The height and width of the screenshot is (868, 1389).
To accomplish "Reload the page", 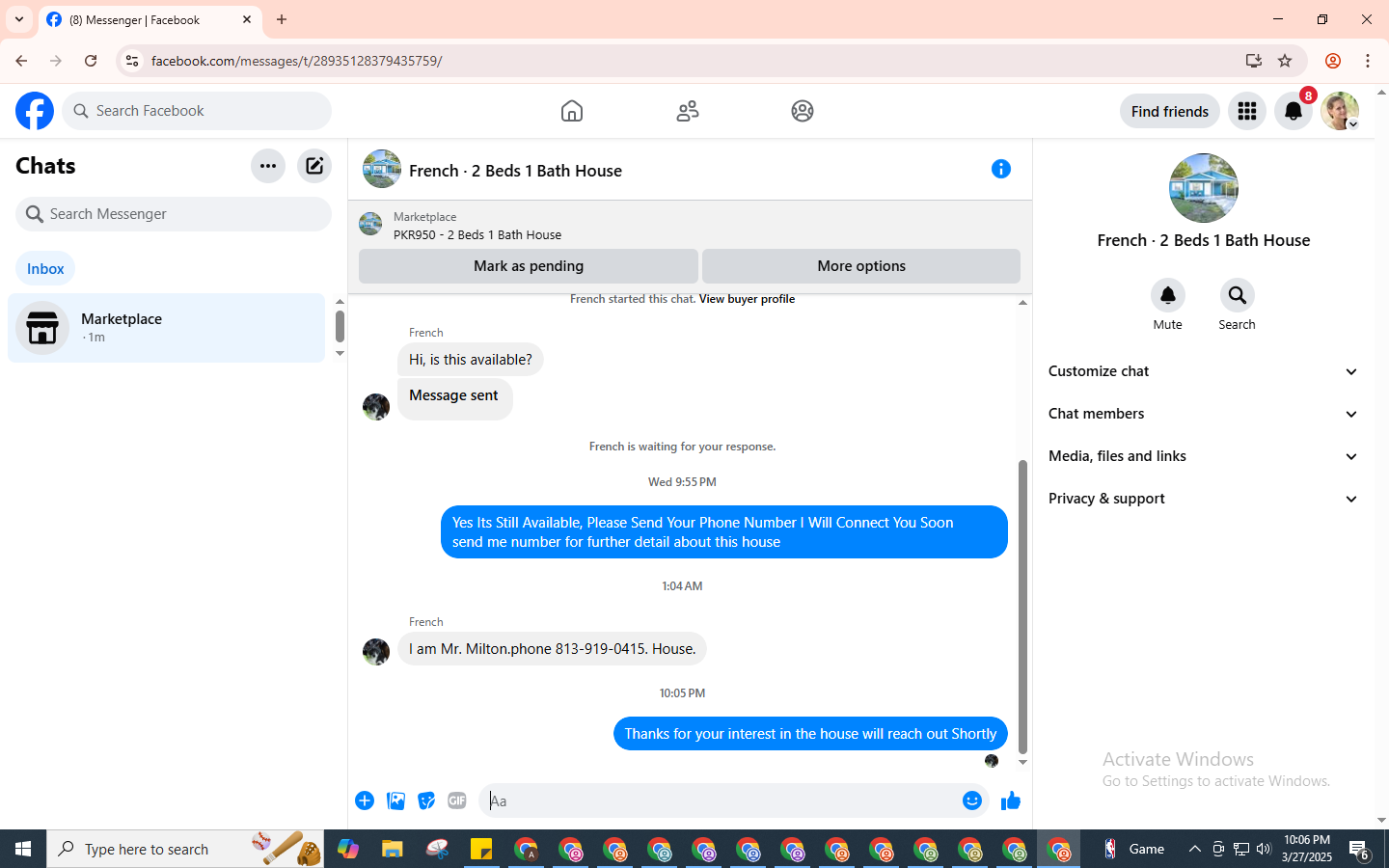I will (91, 61).
